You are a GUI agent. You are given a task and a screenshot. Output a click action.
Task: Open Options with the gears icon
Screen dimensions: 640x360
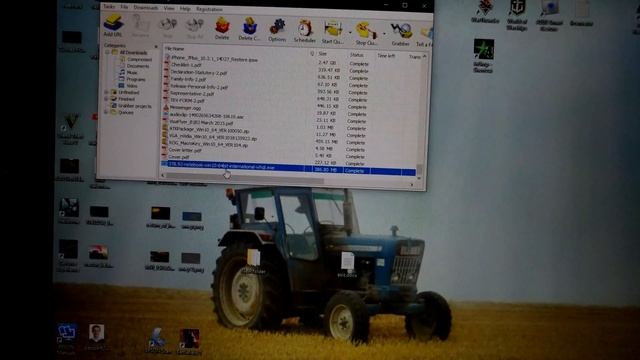[x=277, y=31]
